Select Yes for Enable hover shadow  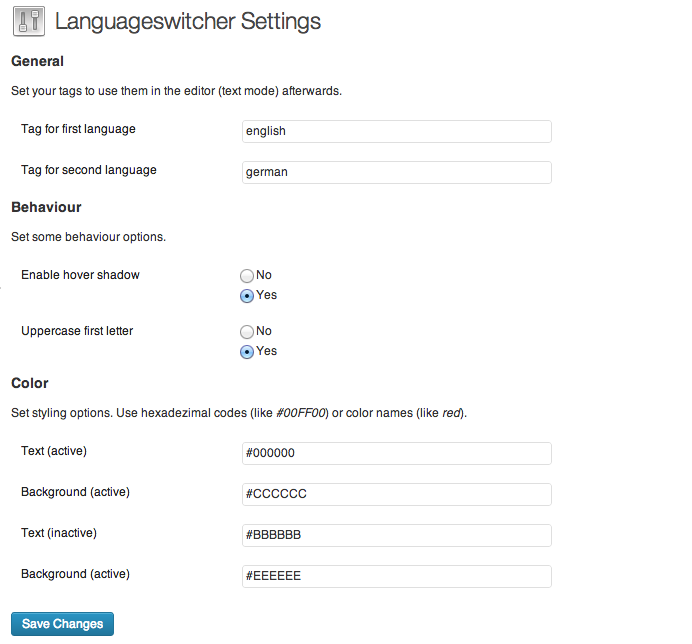pyautogui.click(x=246, y=296)
